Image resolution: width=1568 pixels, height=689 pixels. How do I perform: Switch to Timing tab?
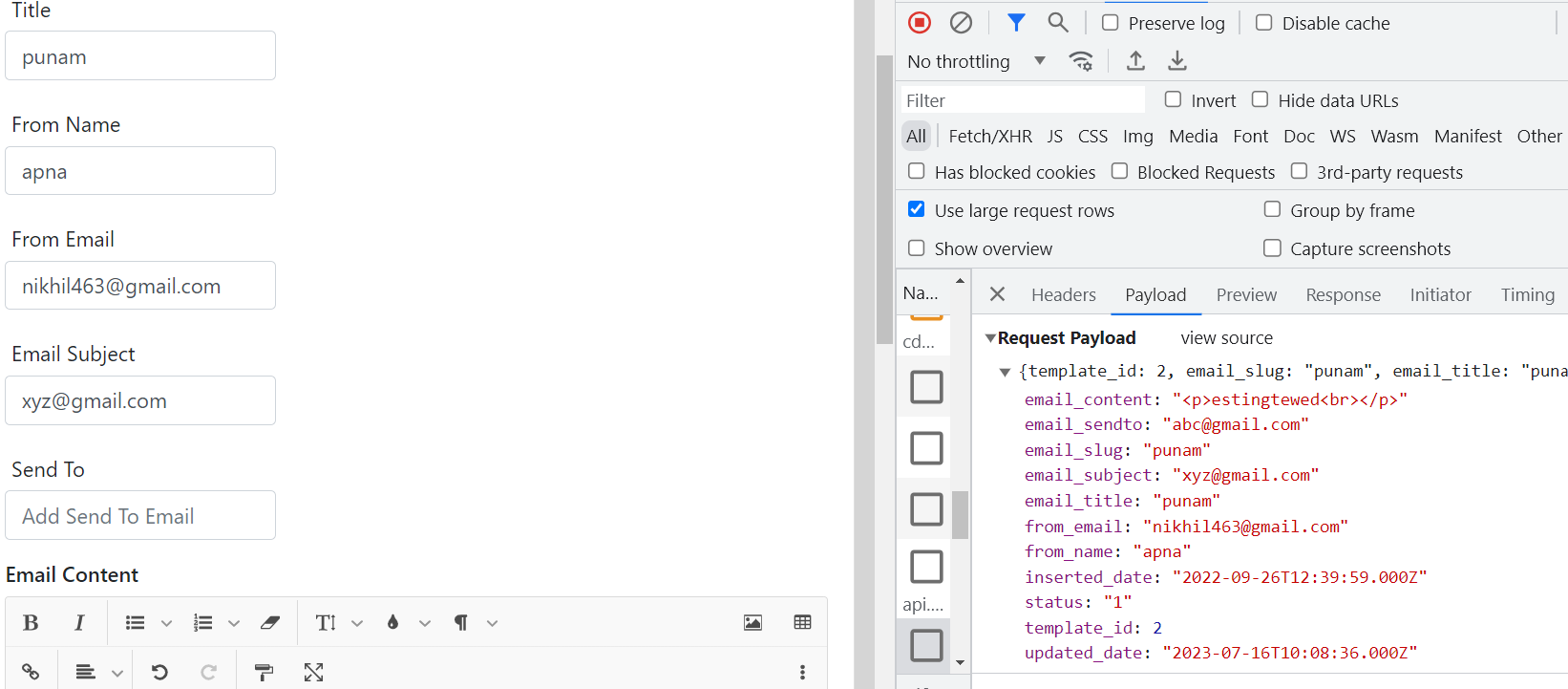(1528, 295)
